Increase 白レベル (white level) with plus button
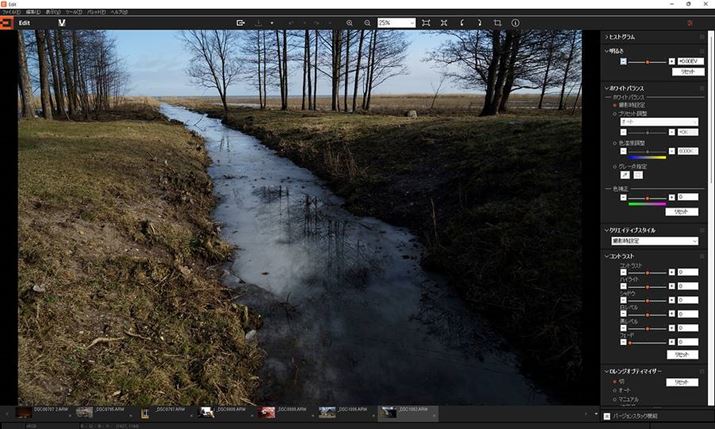Image resolution: width=715 pixels, height=429 pixels. click(x=672, y=314)
